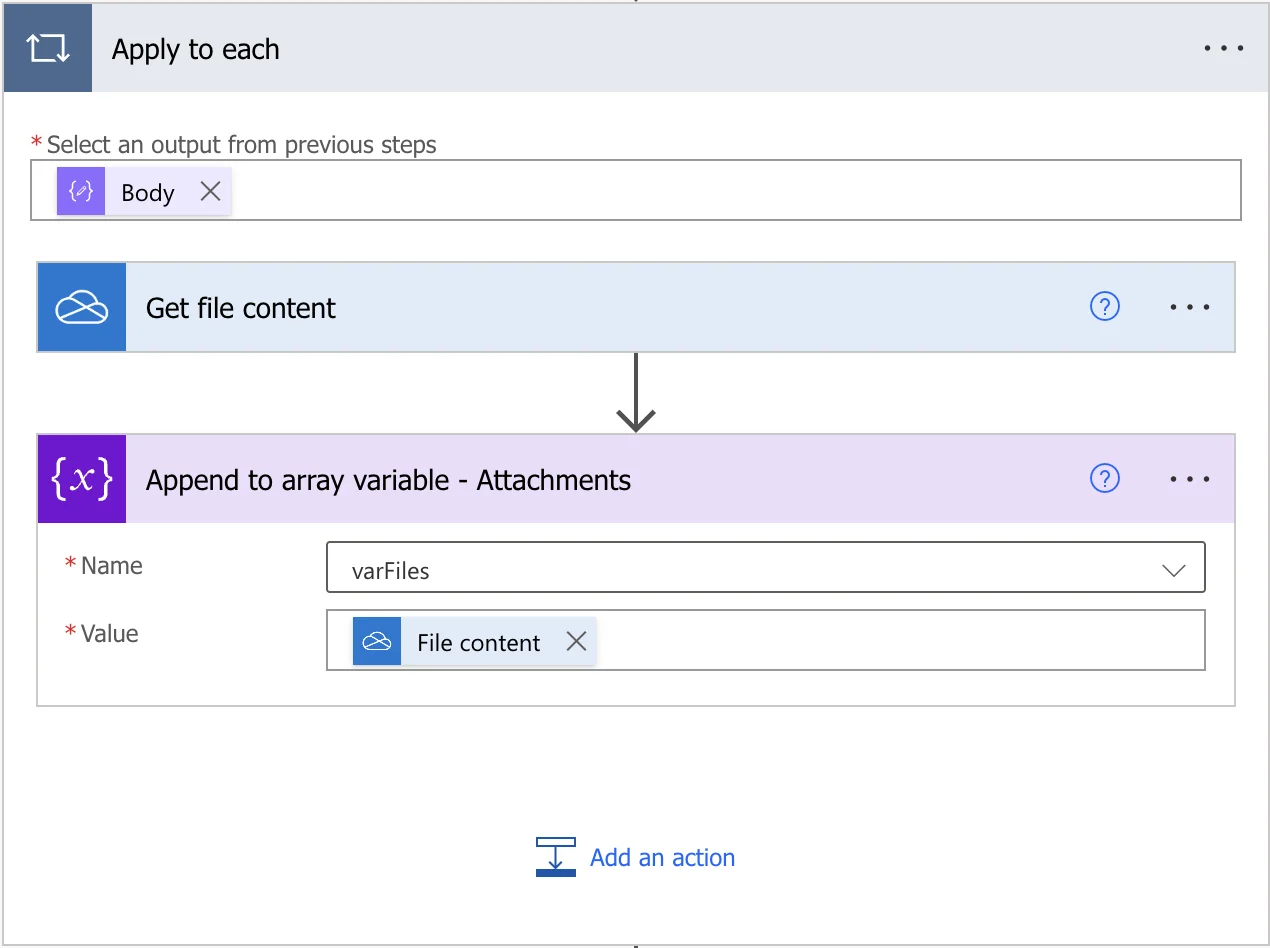
Task: Click the Body token expression icon
Action: (x=81, y=192)
